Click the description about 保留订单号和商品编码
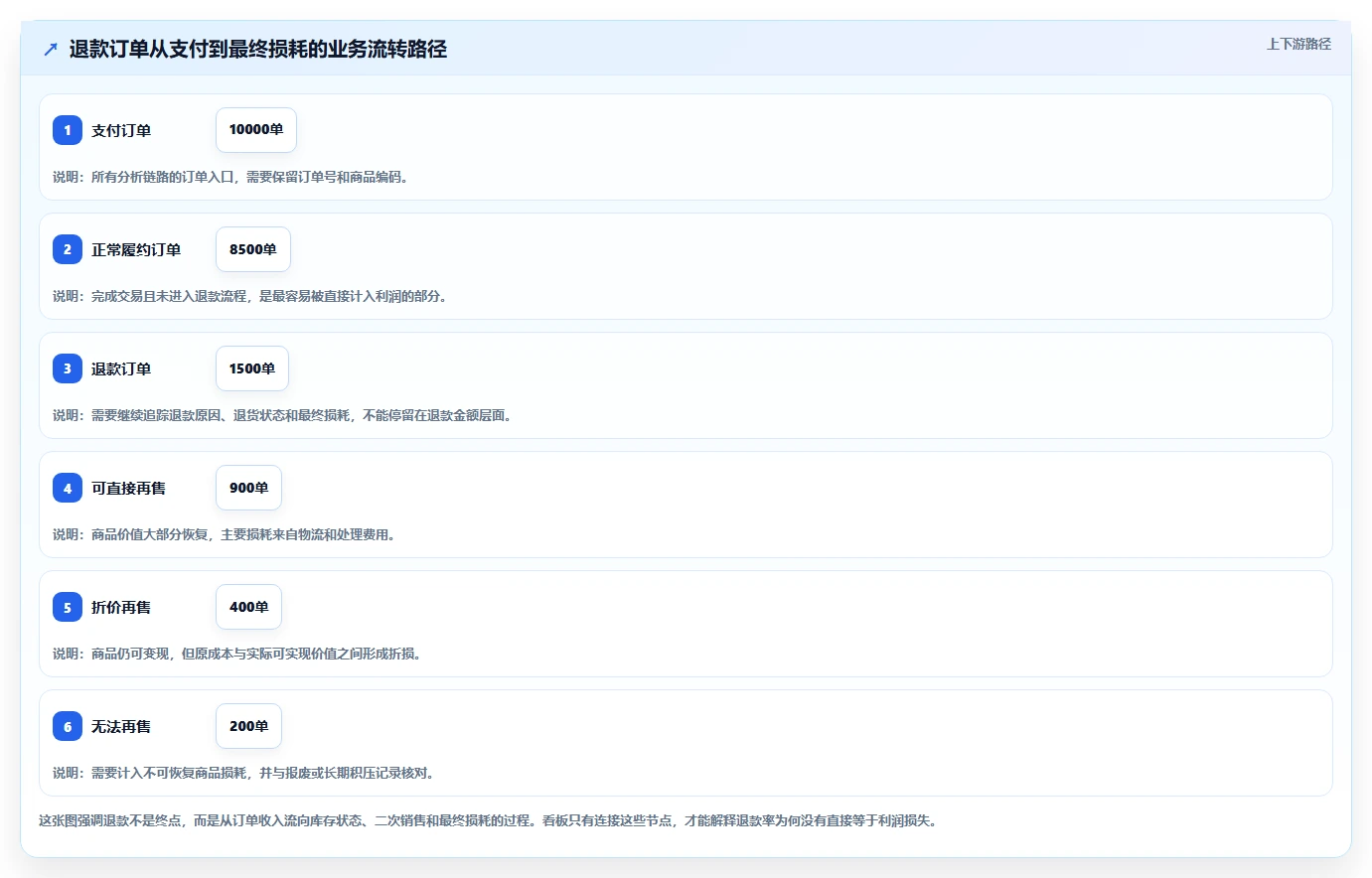The image size is (1372, 878). point(230,177)
